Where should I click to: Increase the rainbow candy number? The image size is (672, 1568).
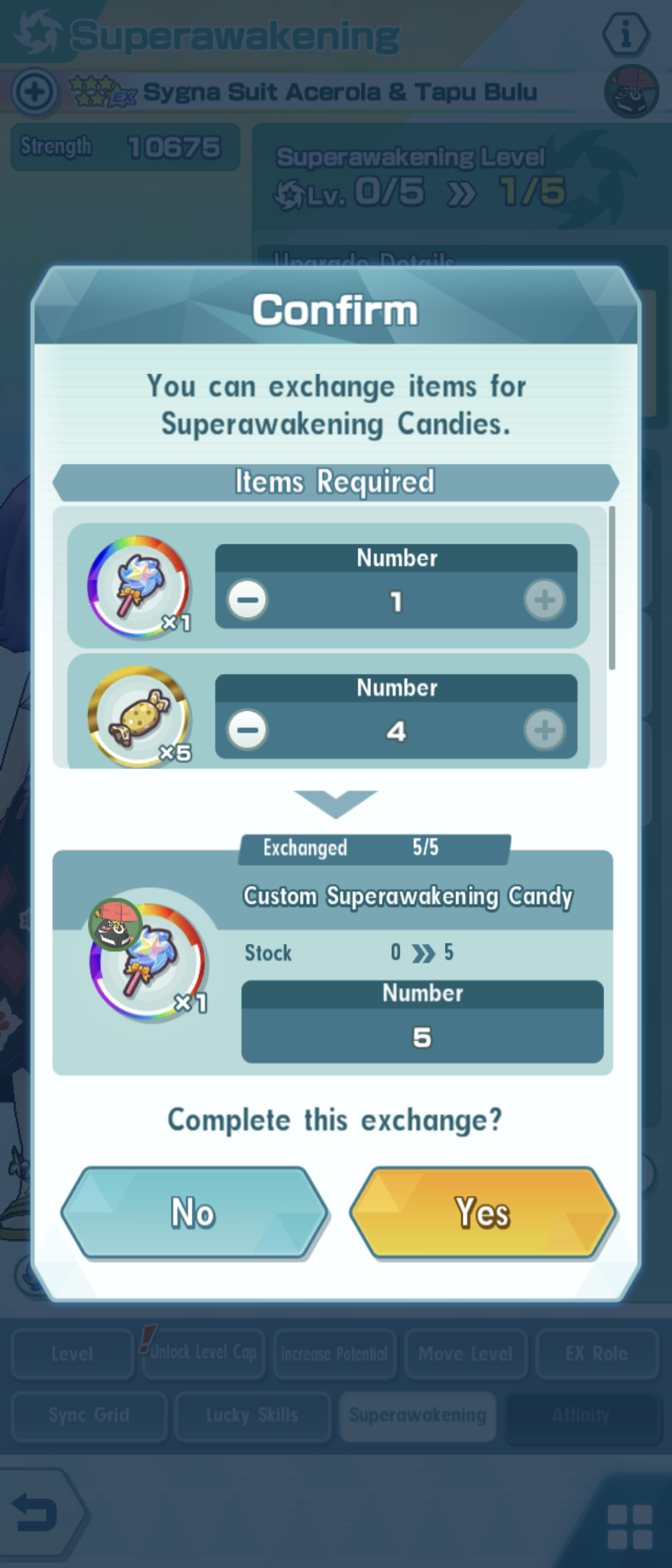544,600
